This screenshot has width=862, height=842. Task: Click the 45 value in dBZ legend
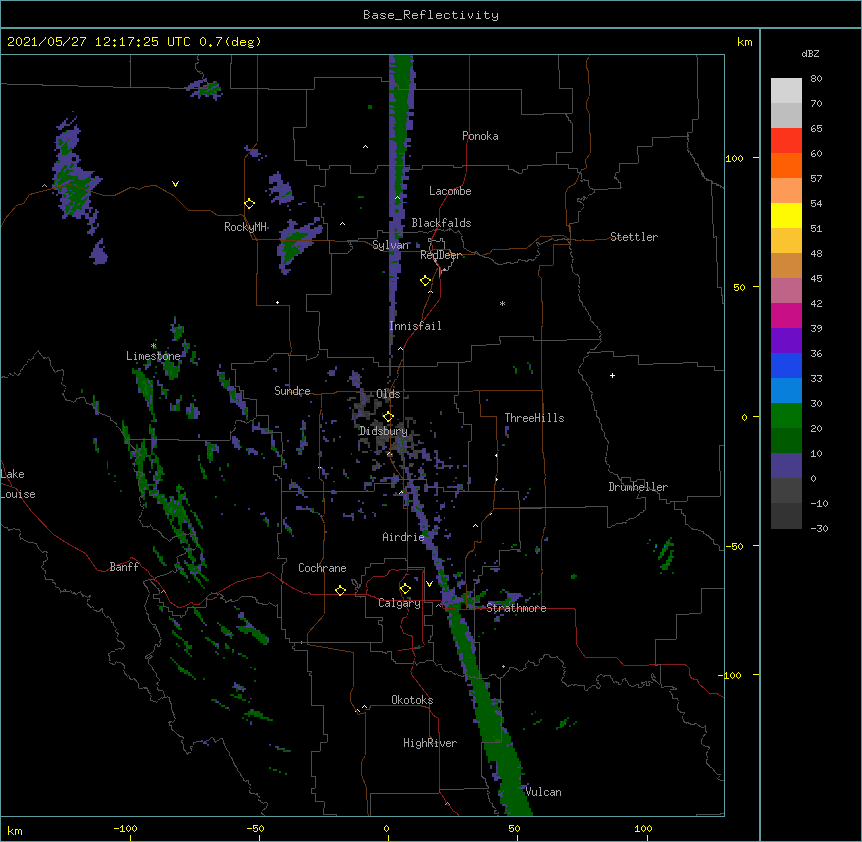click(x=816, y=279)
